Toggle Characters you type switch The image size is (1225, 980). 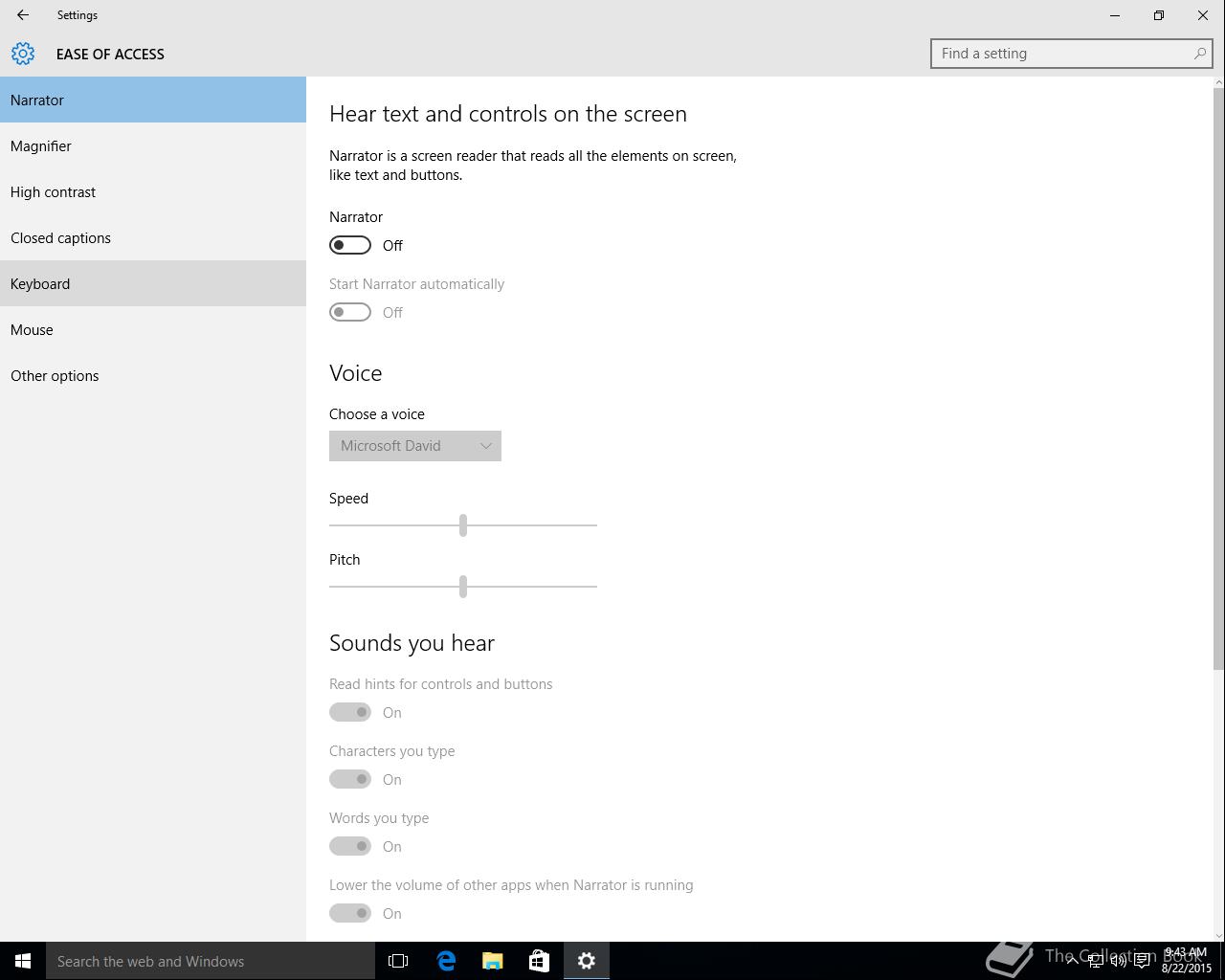pos(350,779)
